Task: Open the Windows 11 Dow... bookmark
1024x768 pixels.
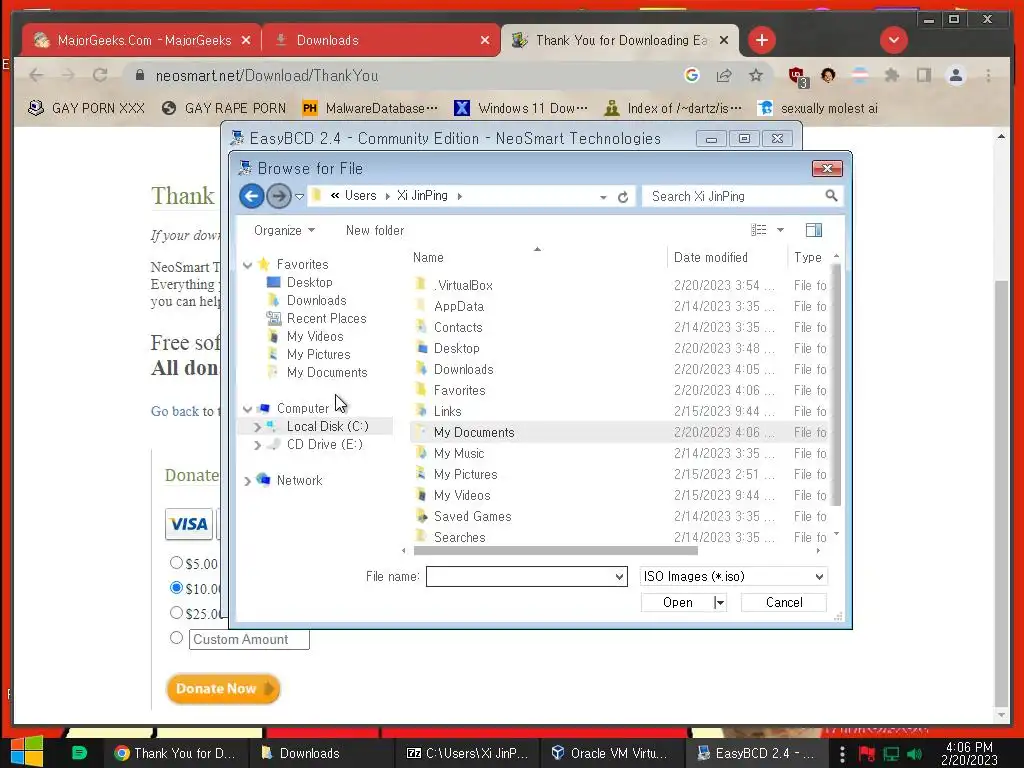Action: pyautogui.click(x=521, y=108)
